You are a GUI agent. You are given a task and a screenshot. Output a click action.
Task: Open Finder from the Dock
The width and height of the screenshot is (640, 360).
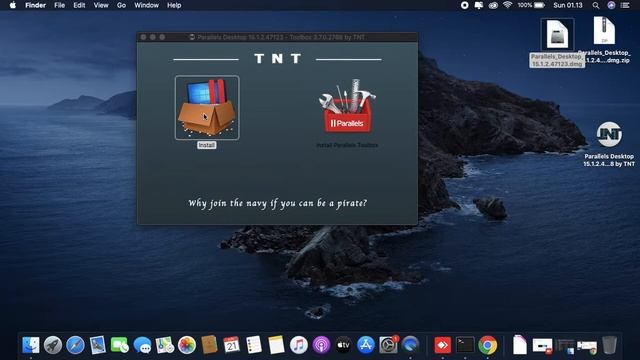coord(31,345)
